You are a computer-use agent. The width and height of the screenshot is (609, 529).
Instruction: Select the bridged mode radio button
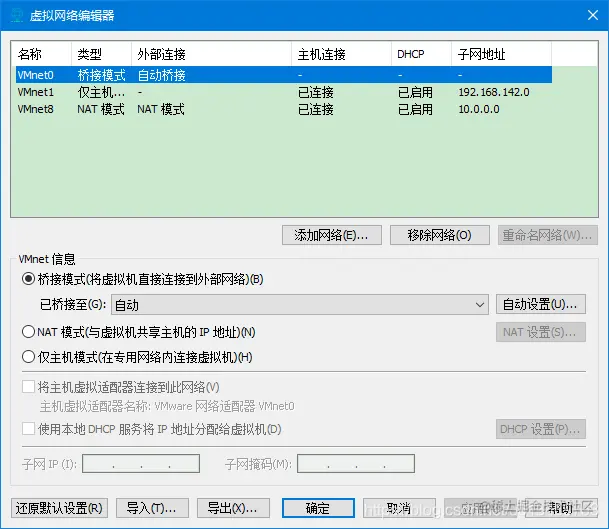point(28,279)
